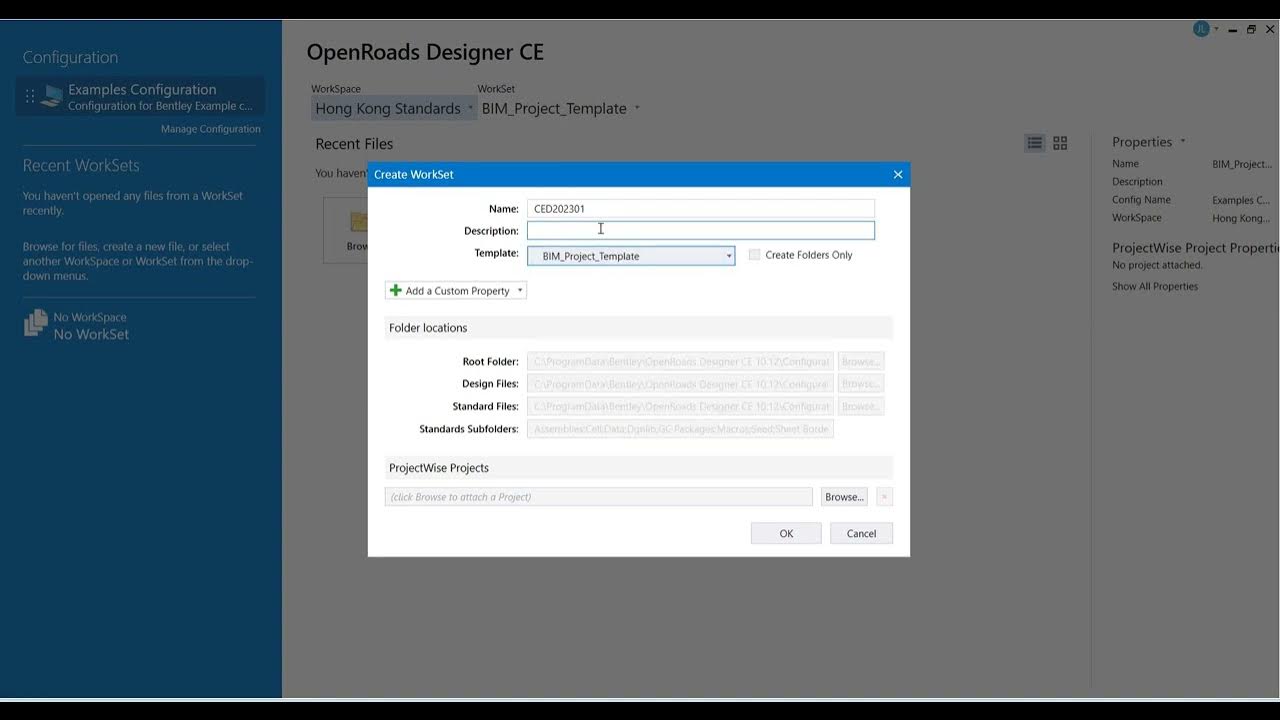
Task: Switch Recent Files to grid view
Action: [1060, 143]
